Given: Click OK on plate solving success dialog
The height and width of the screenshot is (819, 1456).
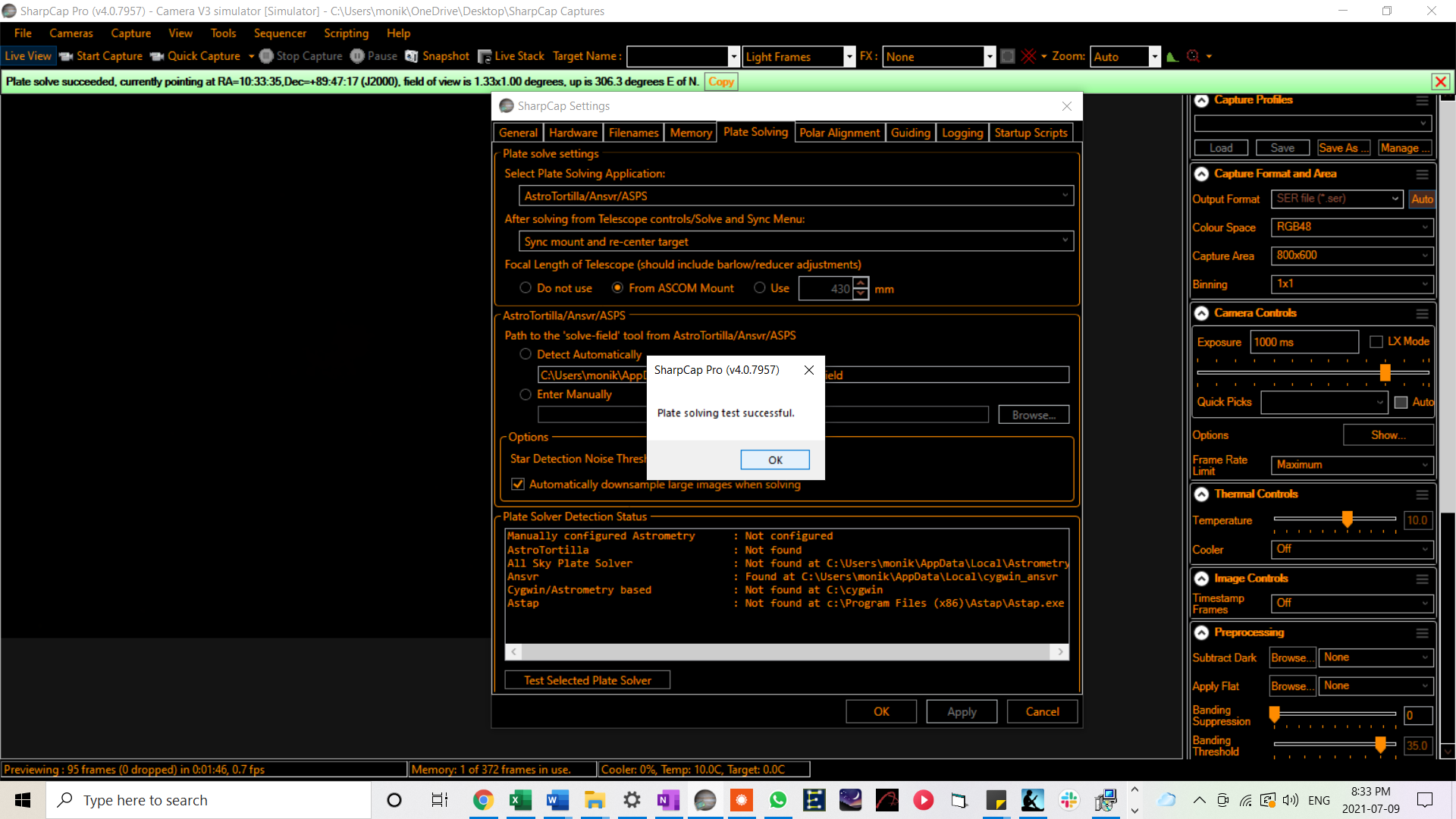Looking at the screenshot, I should (775, 459).
